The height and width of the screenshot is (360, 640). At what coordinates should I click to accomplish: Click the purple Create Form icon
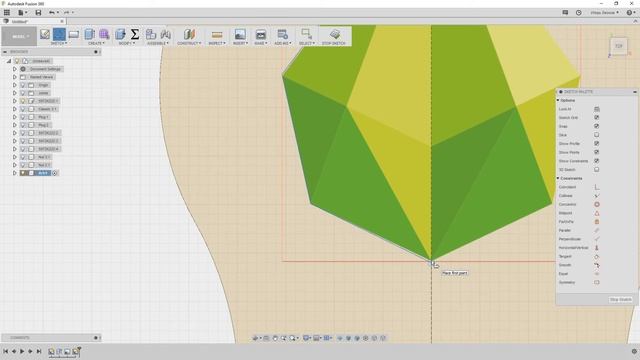(104, 34)
